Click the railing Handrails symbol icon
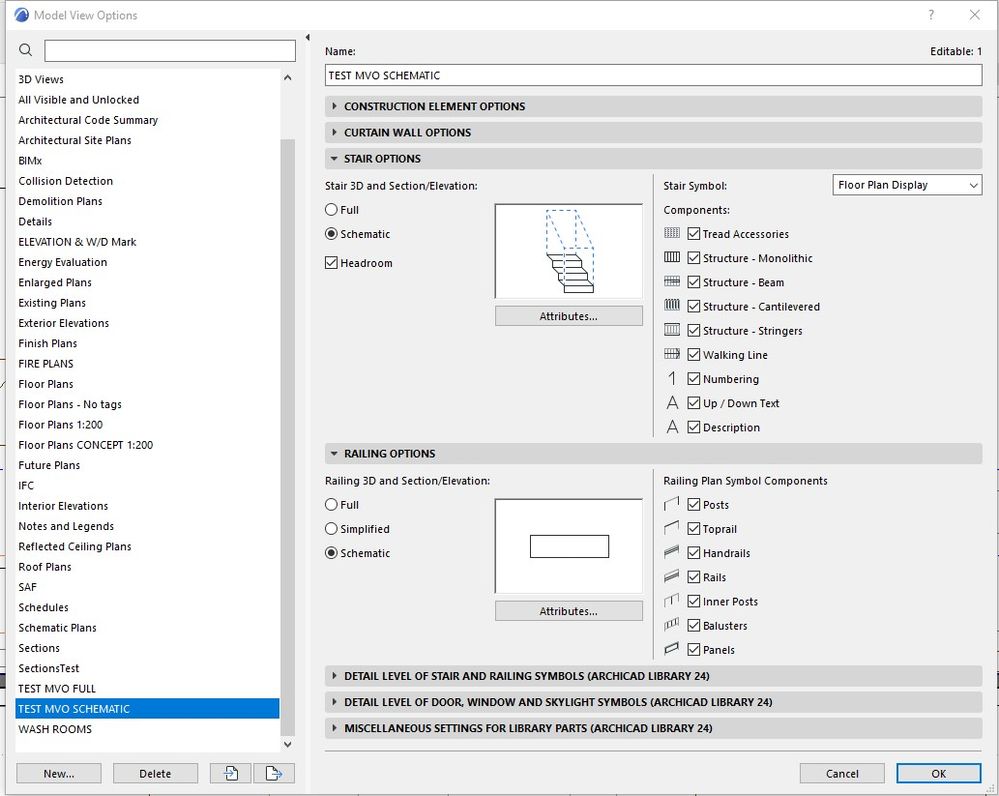The height and width of the screenshot is (796, 999). click(672, 553)
